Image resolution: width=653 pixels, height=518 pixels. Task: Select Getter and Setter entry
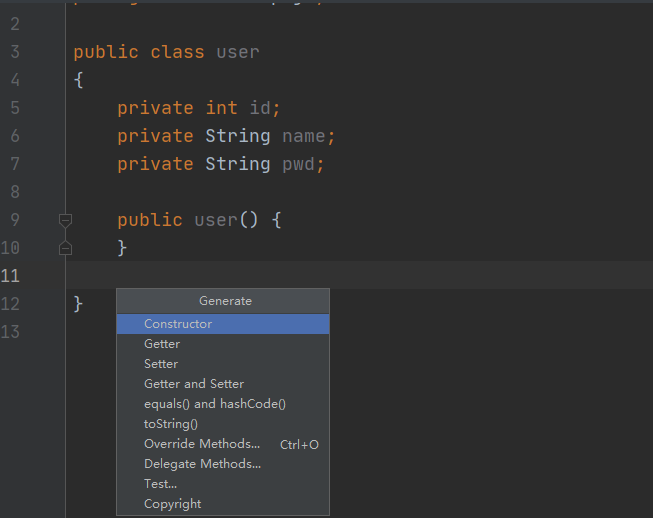[223, 384]
